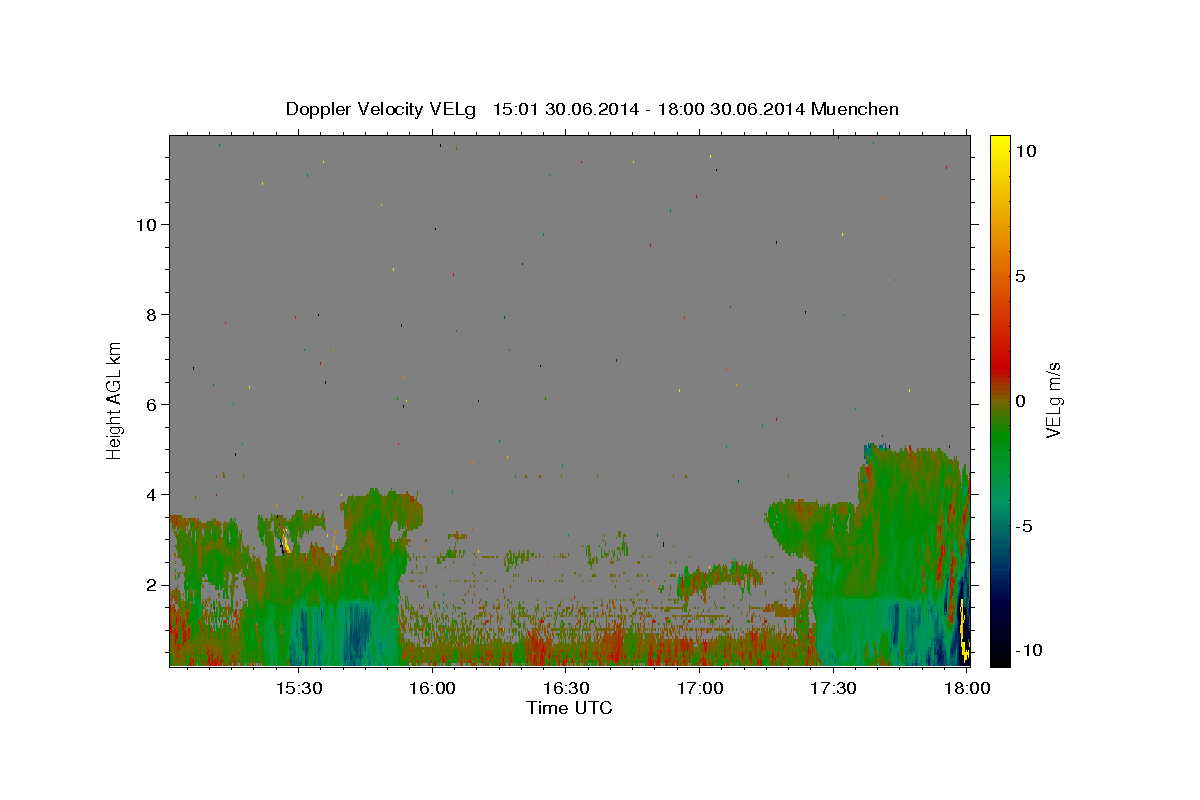Click the height axis label 4
The width and height of the screenshot is (1200, 800).
[x=151, y=494]
